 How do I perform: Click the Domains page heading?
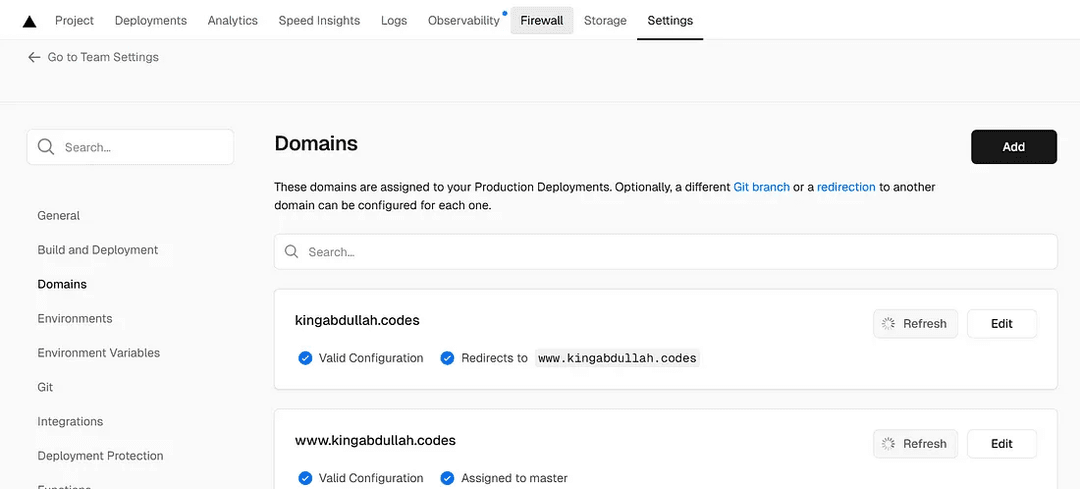click(x=316, y=143)
